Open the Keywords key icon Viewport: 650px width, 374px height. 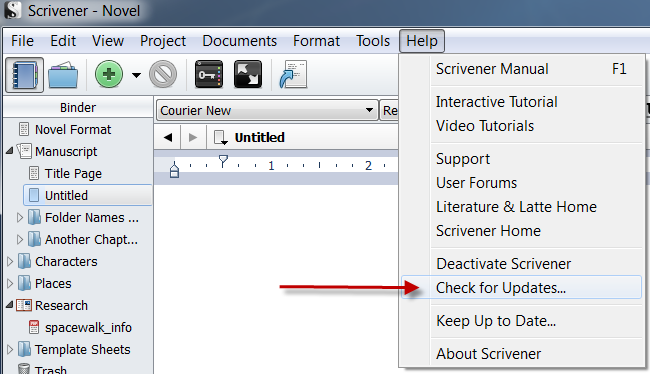pyautogui.click(x=209, y=75)
